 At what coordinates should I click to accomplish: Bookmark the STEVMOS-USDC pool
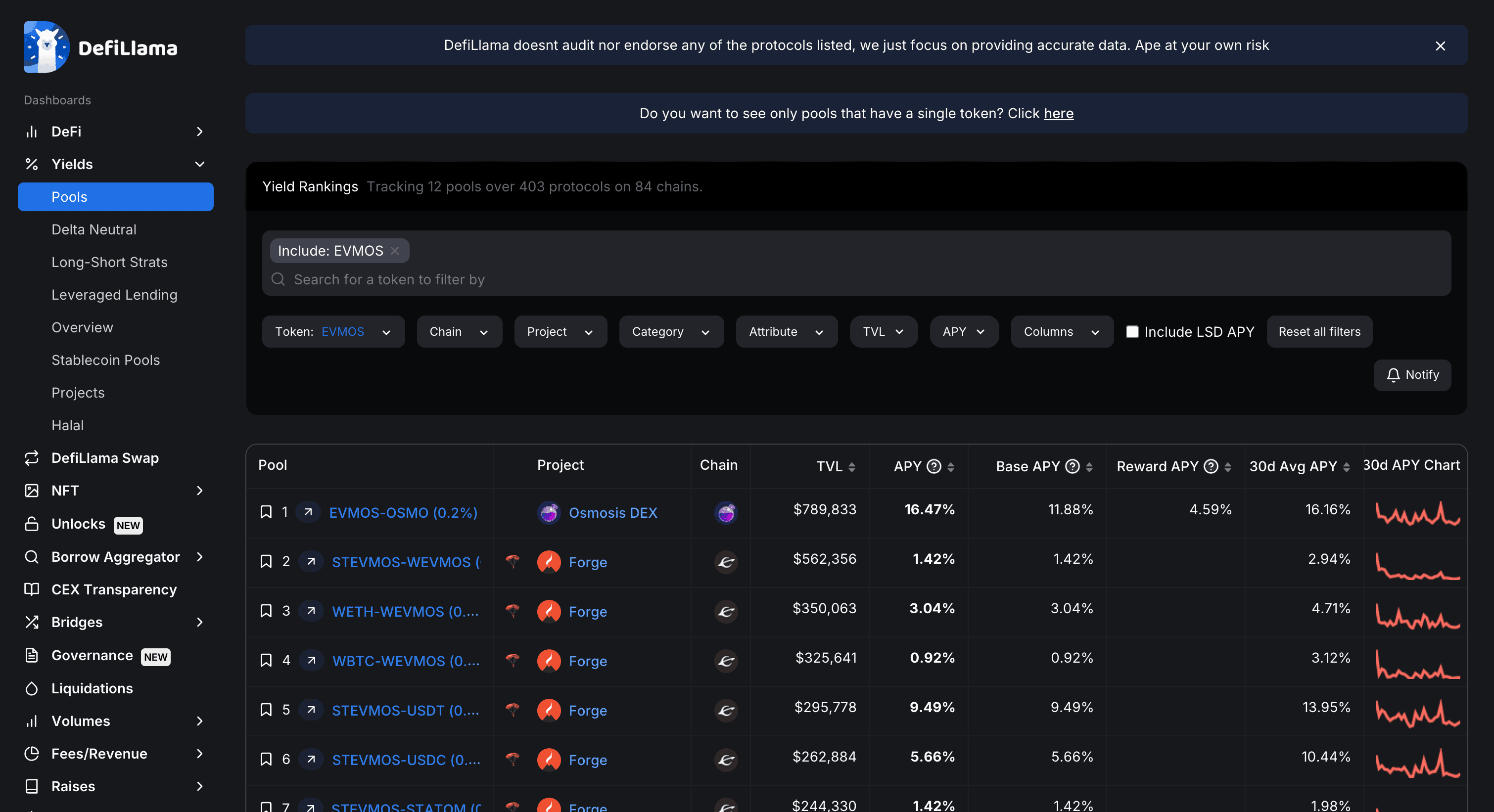(266, 759)
